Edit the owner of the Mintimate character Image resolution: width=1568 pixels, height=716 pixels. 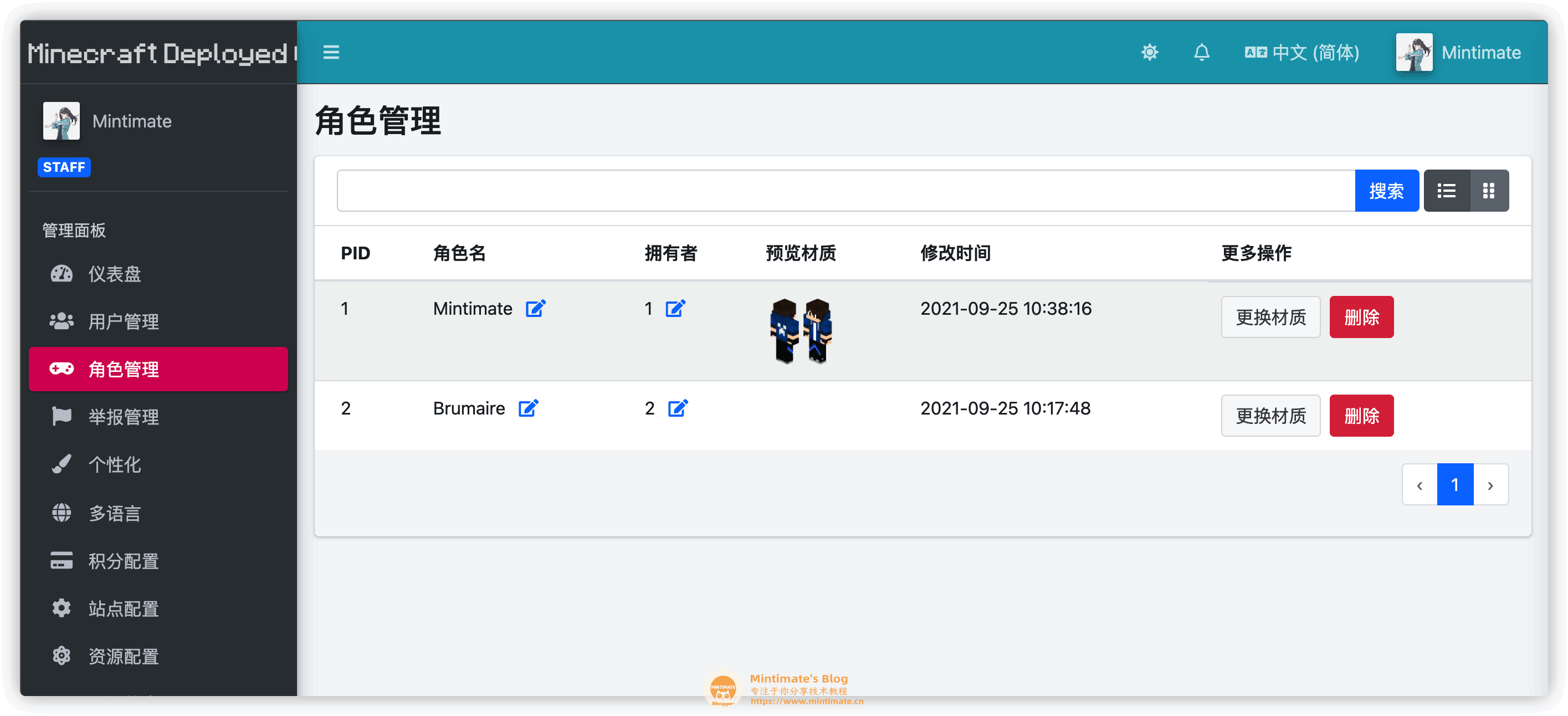click(x=675, y=309)
